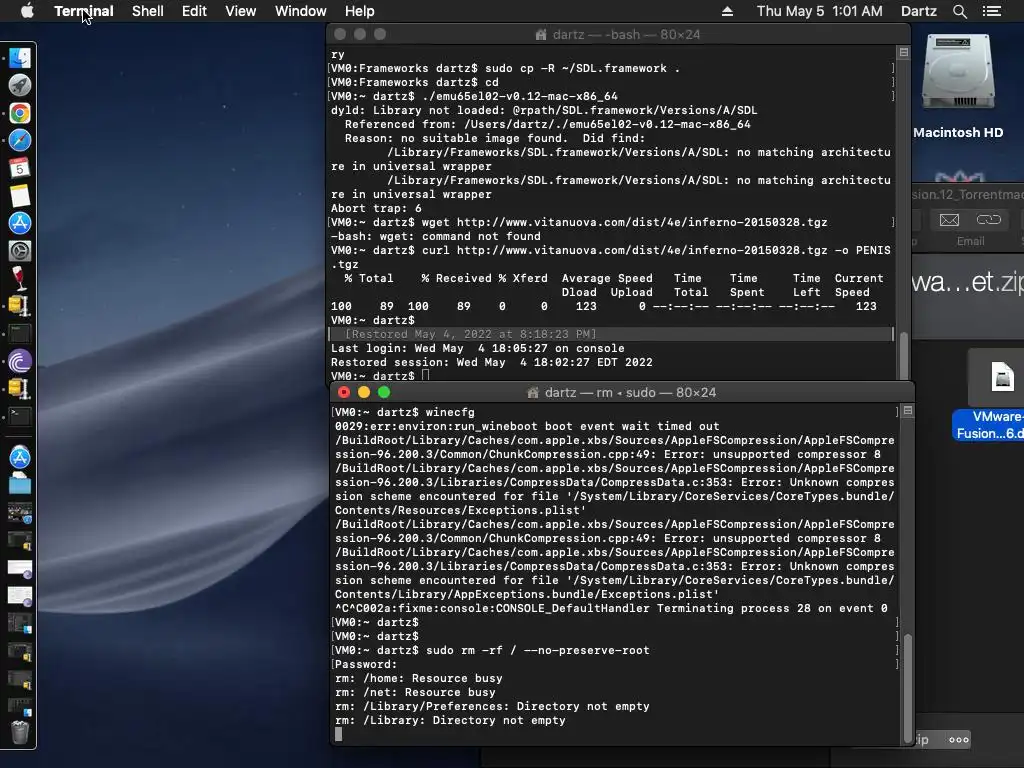
Task: Open Notification Center list icon
Action: point(991,11)
